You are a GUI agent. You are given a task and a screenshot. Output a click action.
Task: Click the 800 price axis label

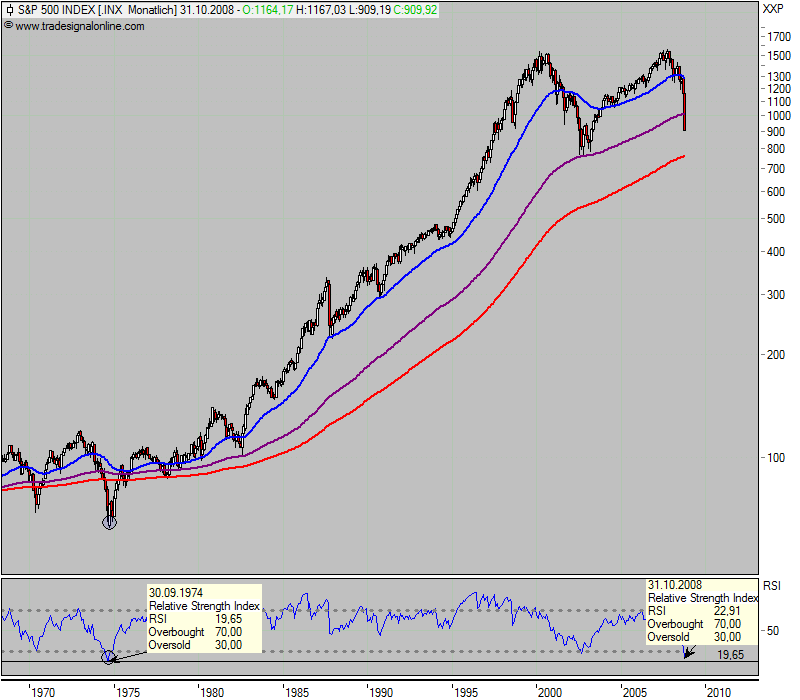tap(776, 149)
